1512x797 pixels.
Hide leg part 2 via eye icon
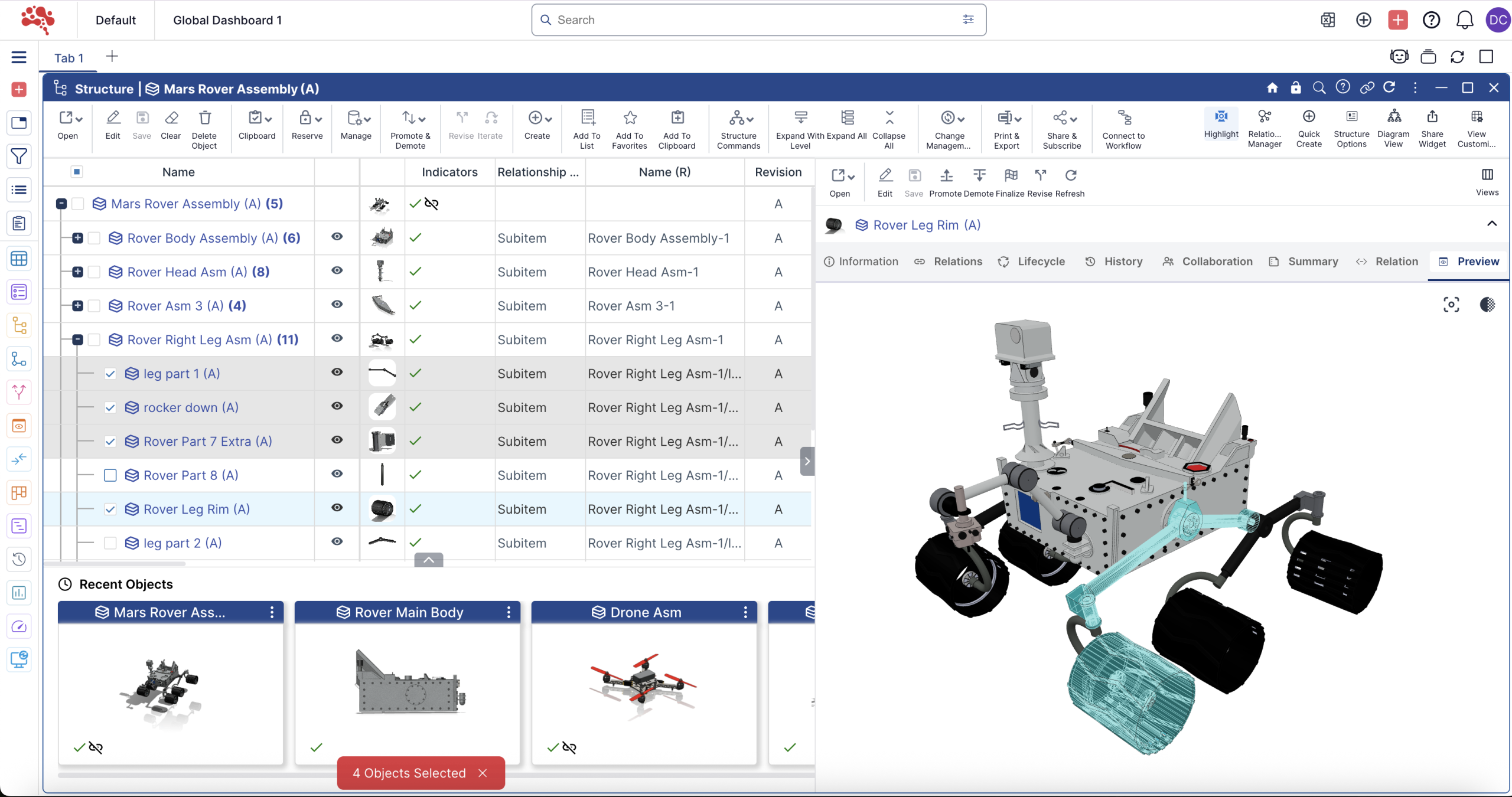tap(337, 542)
